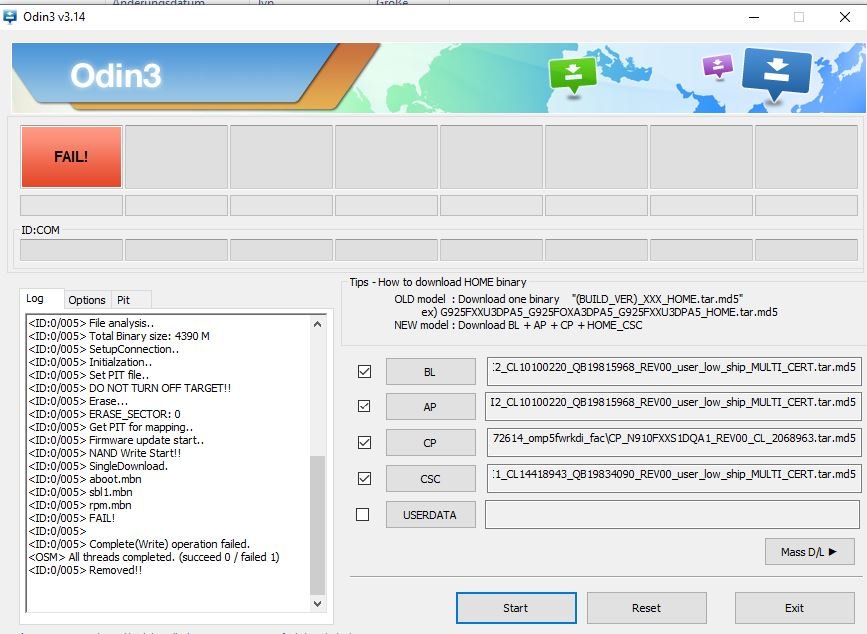Uncheck the CSC checkbox
867x634 pixels.
pos(364,478)
